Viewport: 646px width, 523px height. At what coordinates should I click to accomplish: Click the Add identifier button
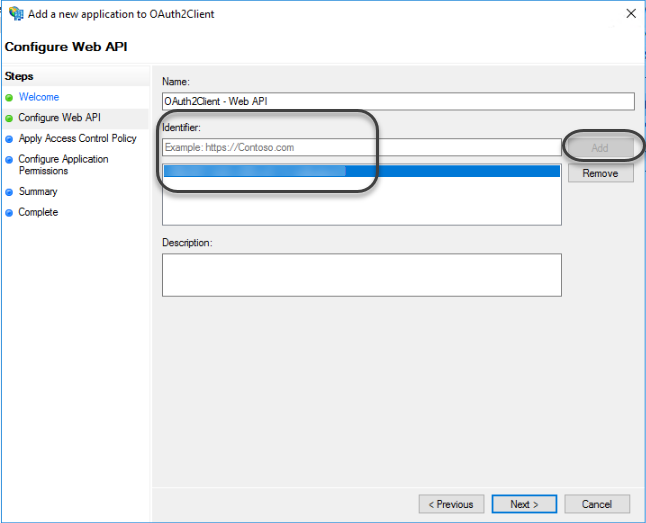point(601,148)
